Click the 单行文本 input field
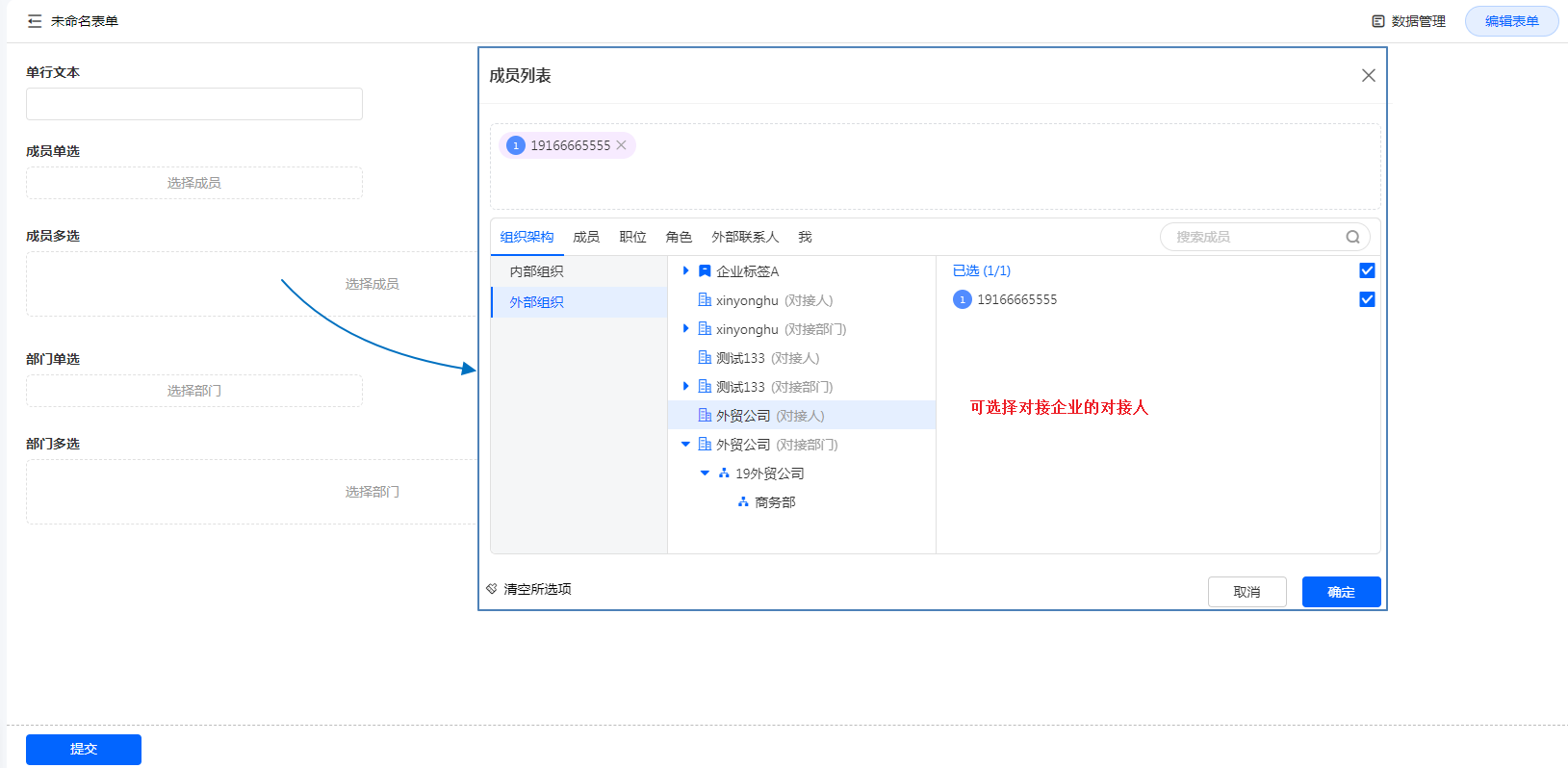Image resolution: width=1568 pixels, height=768 pixels. click(x=194, y=104)
